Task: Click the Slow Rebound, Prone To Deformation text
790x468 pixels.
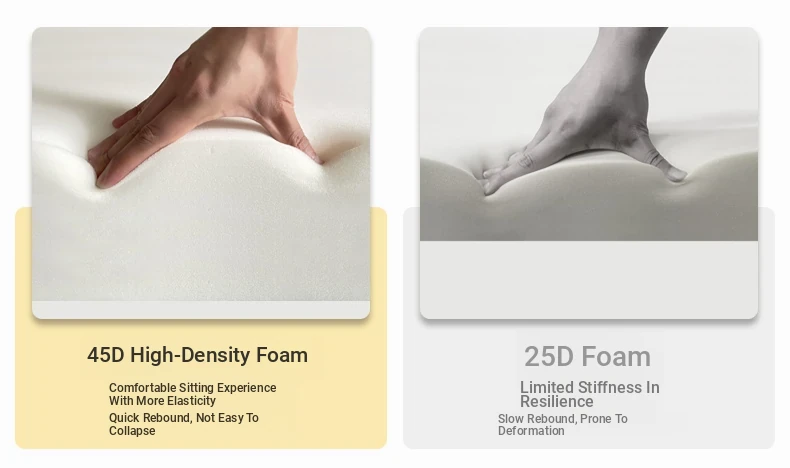Action: click(x=563, y=425)
